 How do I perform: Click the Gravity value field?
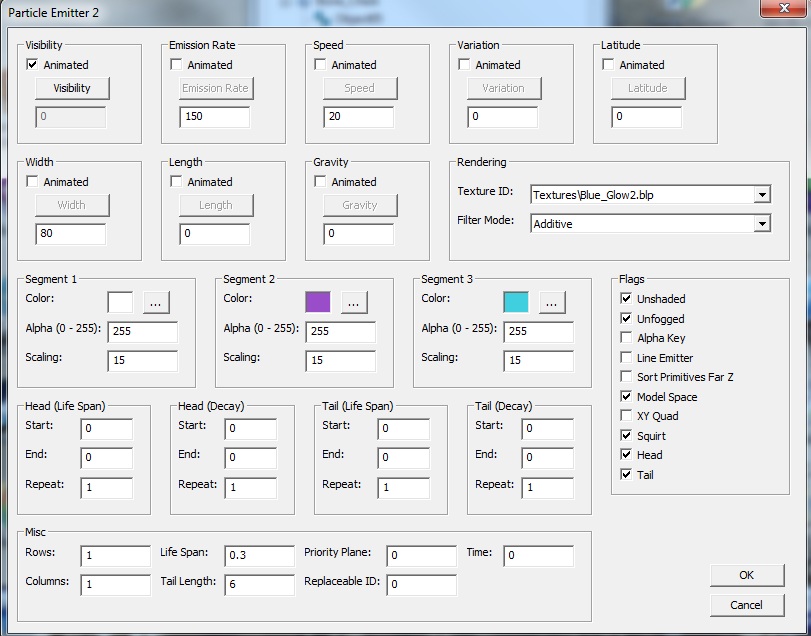pos(358,234)
